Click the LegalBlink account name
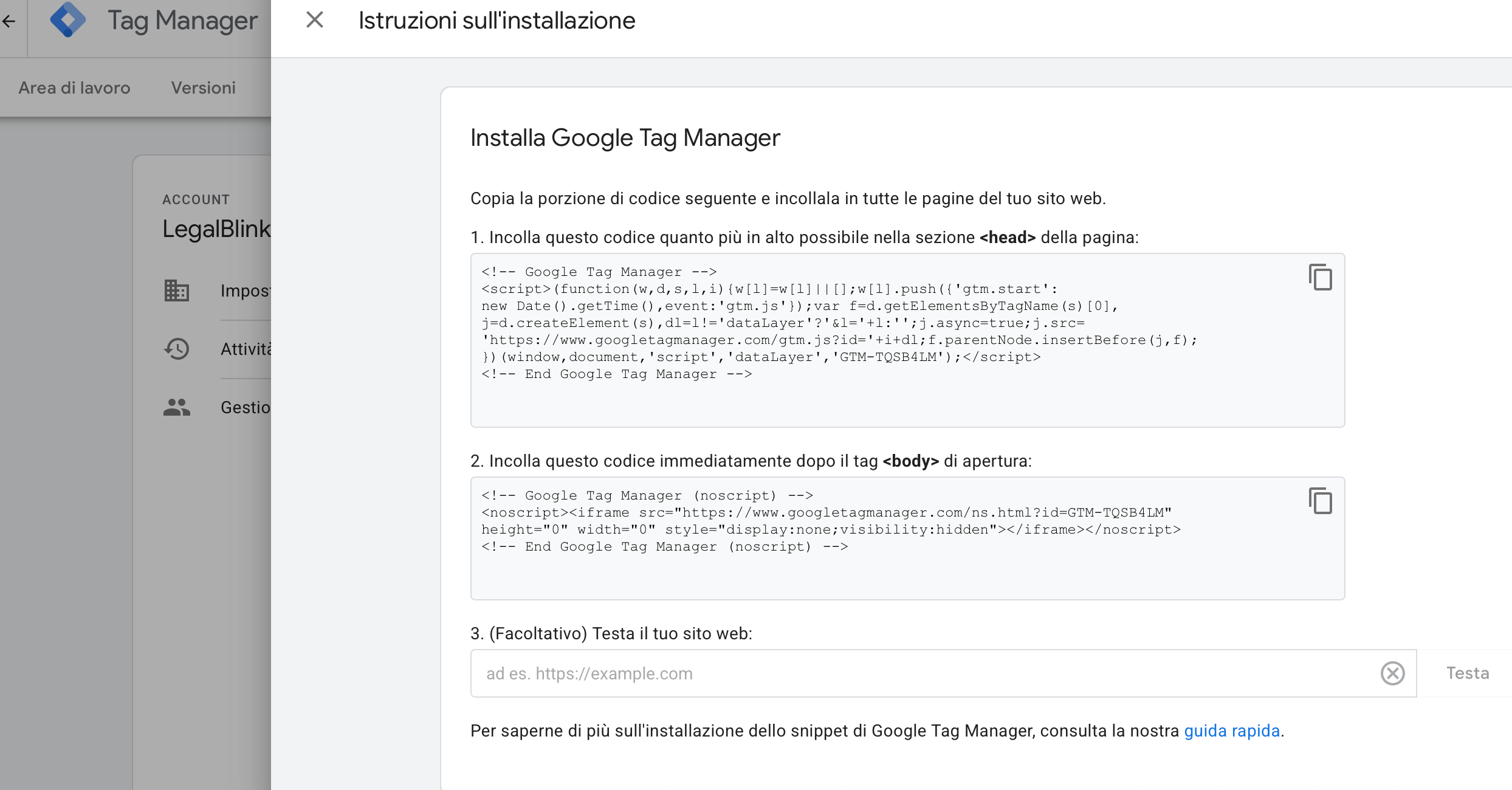This screenshot has width=1512, height=790. click(216, 228)
